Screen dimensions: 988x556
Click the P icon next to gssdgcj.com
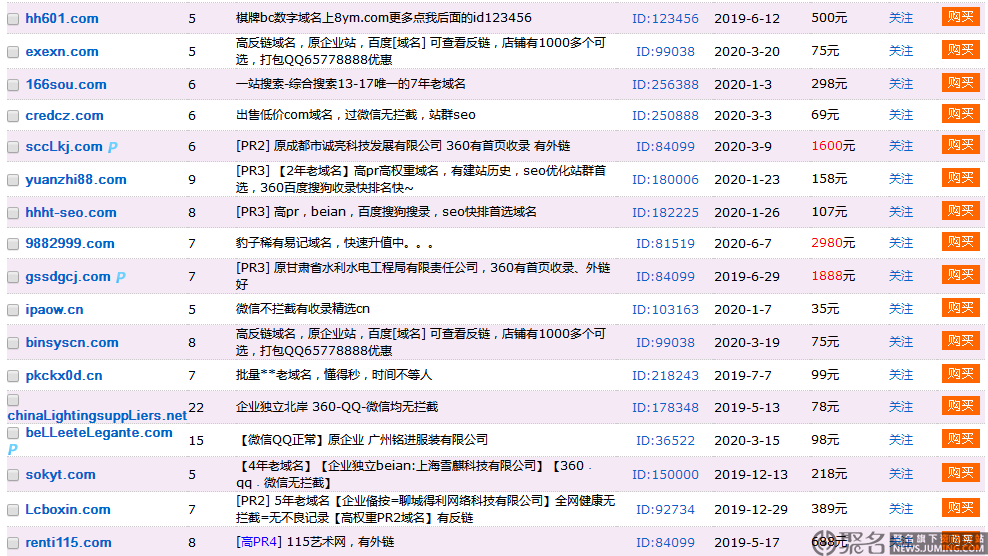coord(121,277)
